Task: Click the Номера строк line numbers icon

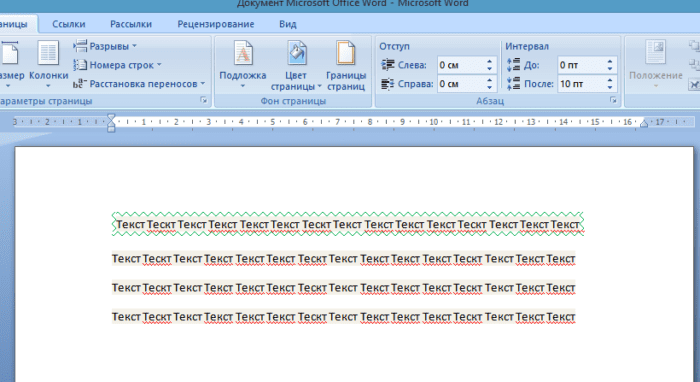Action: [80, 65]
